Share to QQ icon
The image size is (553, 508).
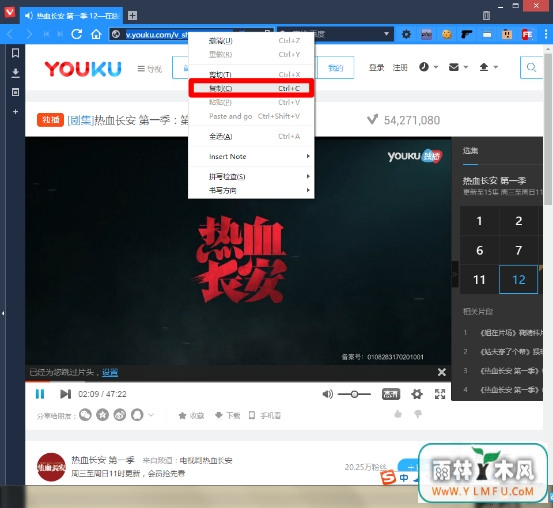pos(137,415)
